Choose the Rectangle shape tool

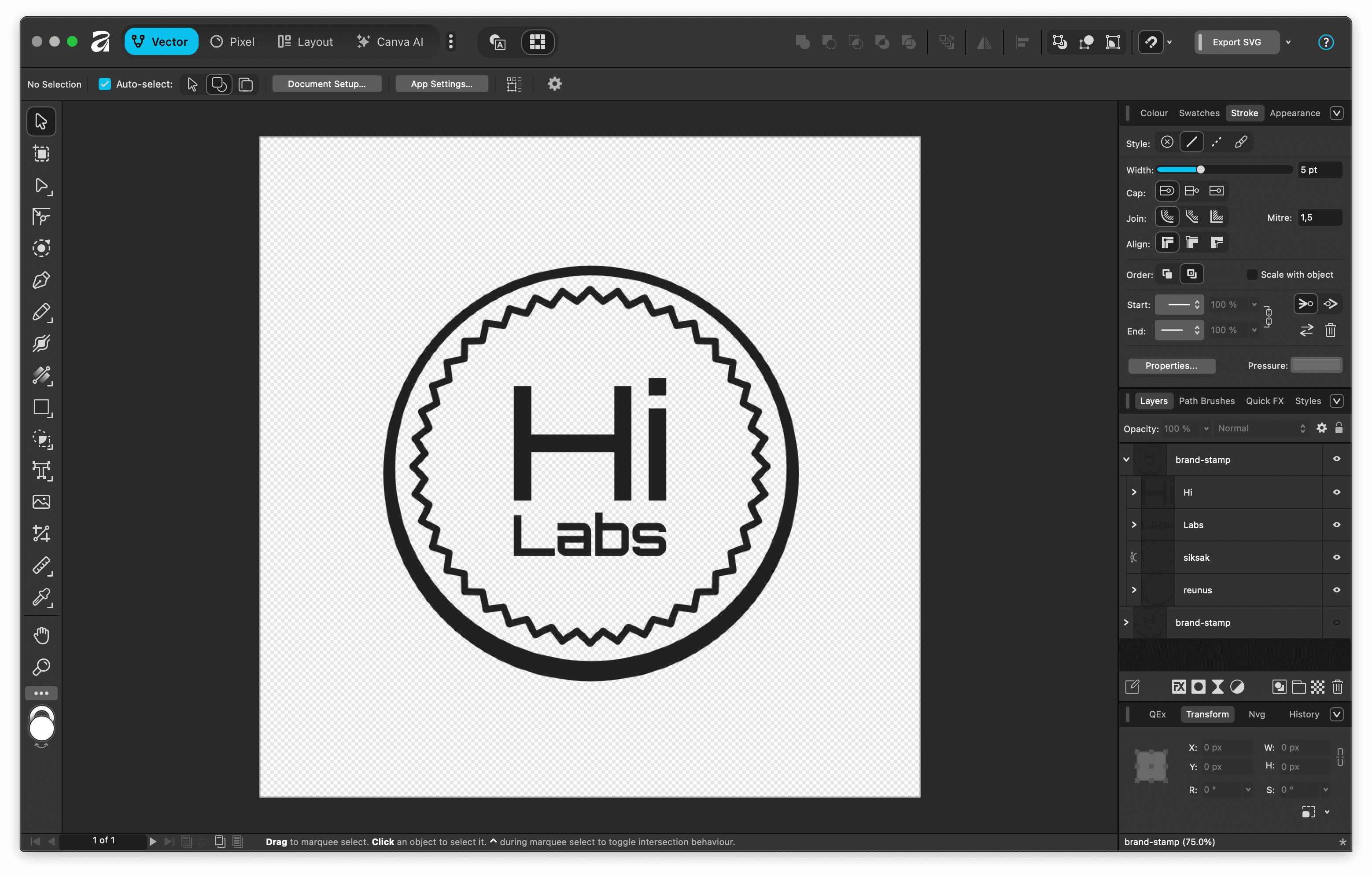point(41,408)
